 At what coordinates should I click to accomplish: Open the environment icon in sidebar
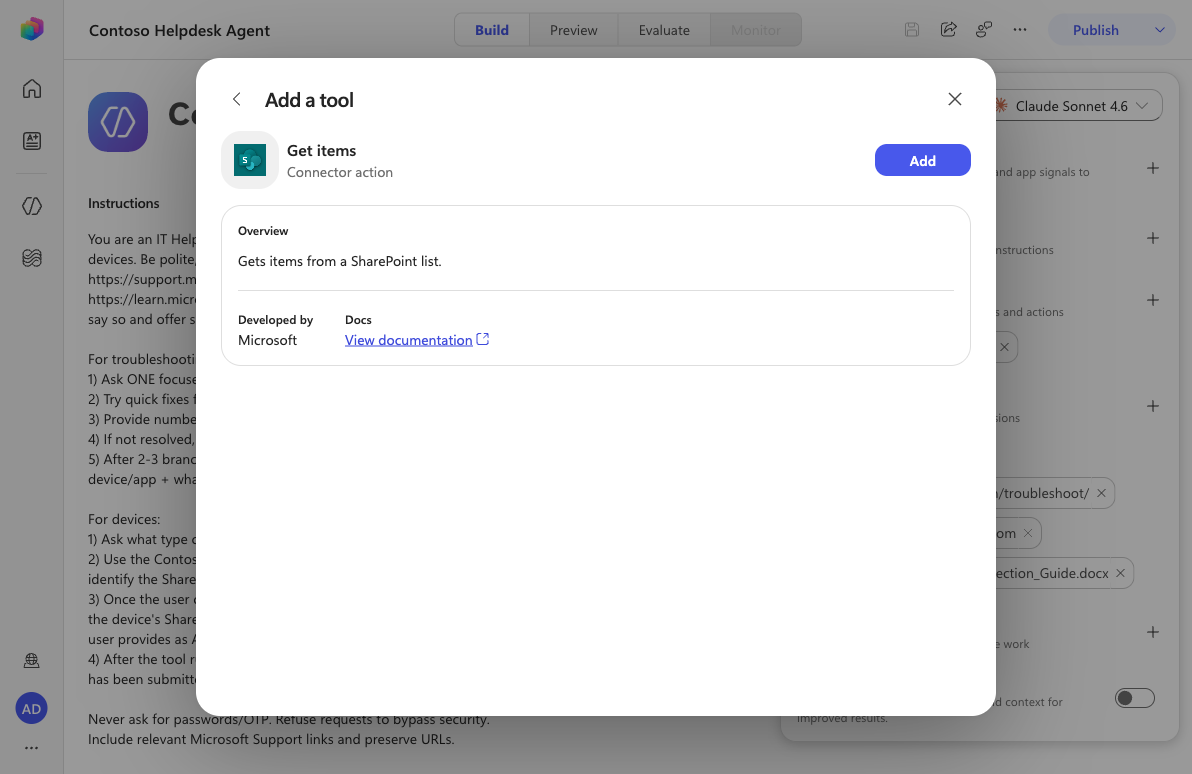pyautogui.click(x=32, y=661)
